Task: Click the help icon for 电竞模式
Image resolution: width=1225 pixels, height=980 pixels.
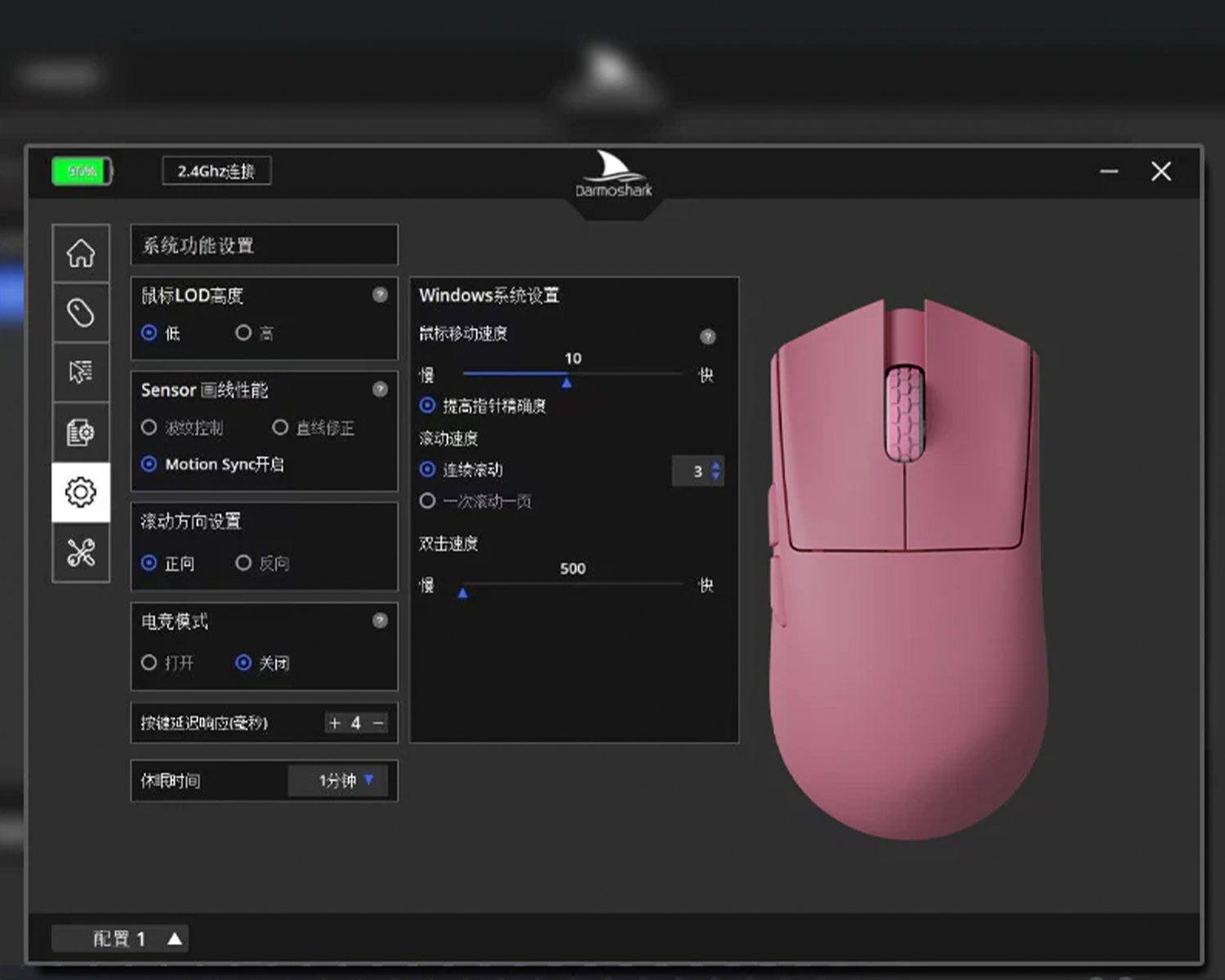Action: (x=380, y=621)
